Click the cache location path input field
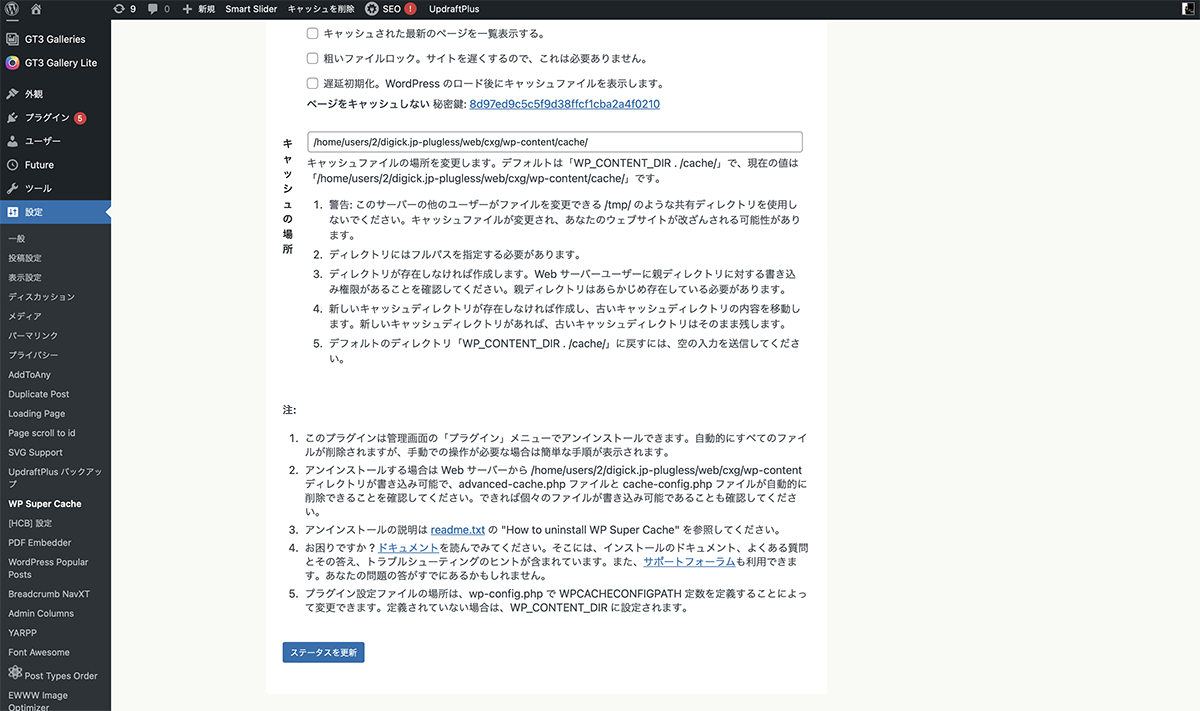The width and height of the screenshot is (1200, 711). tap(554, 142)
